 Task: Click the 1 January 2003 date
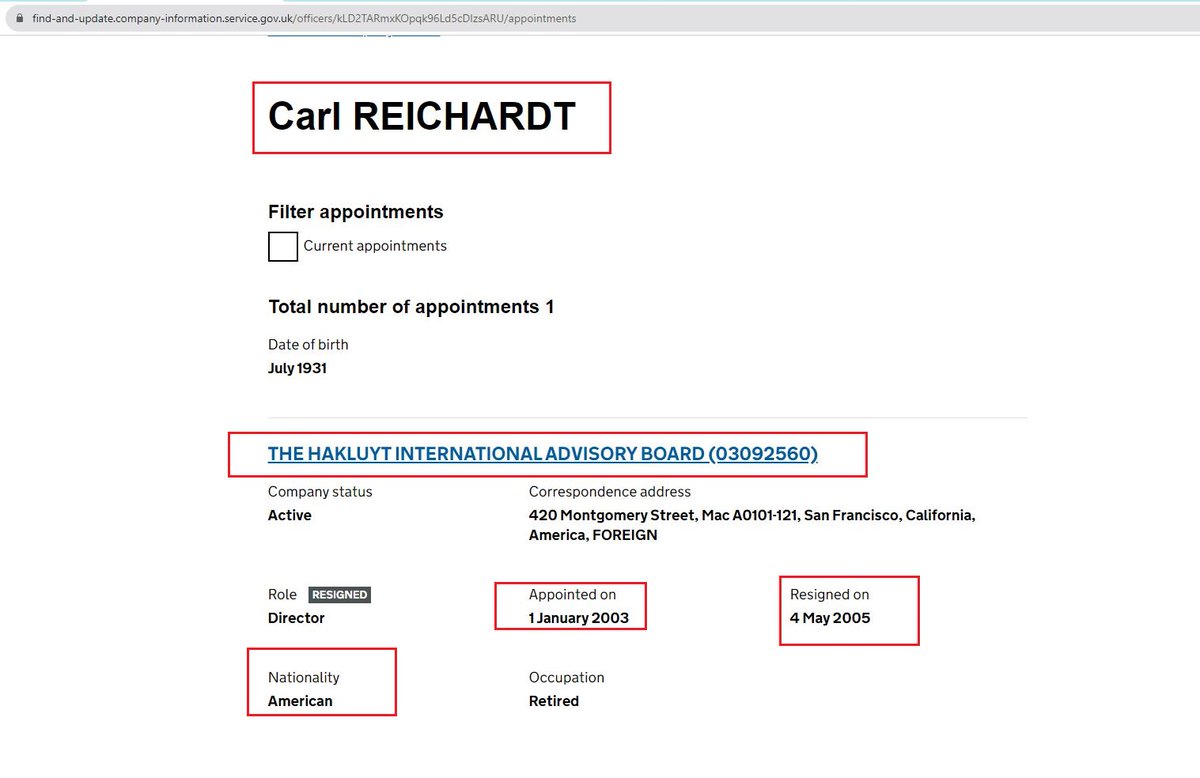point(579,618)
